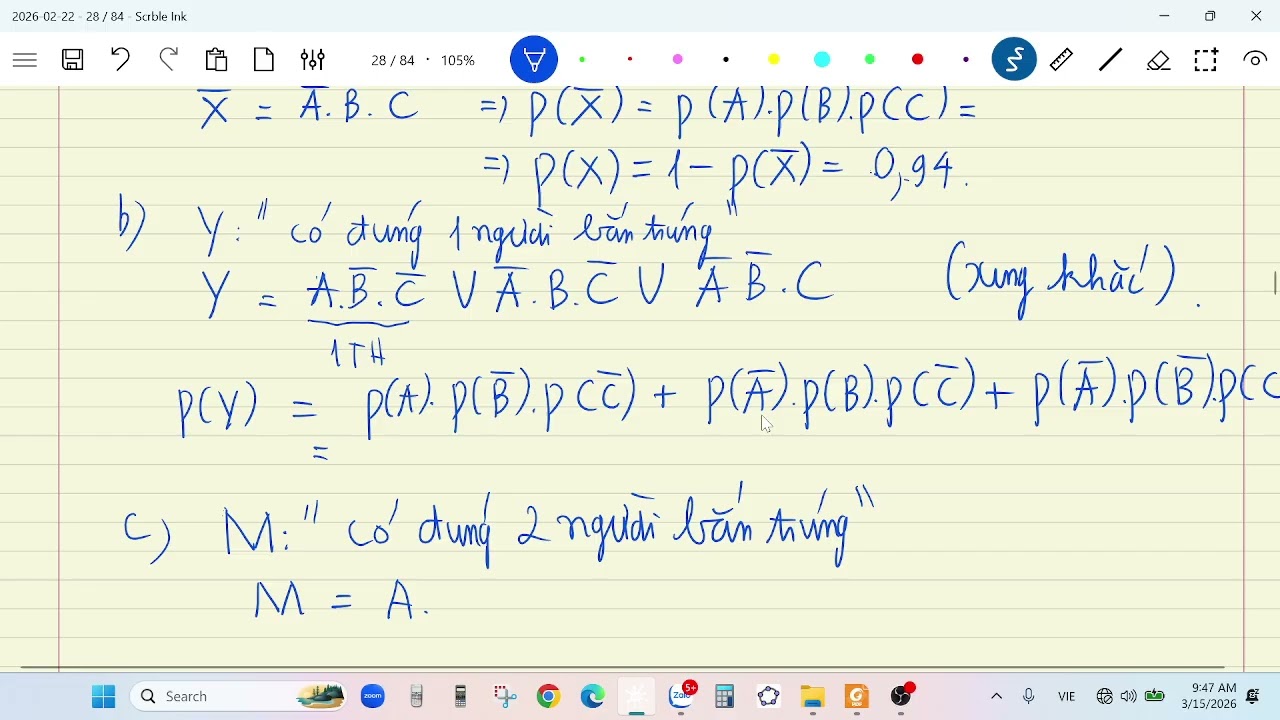Click the eye view icon
The image size is (1280, 720).
1254,60
